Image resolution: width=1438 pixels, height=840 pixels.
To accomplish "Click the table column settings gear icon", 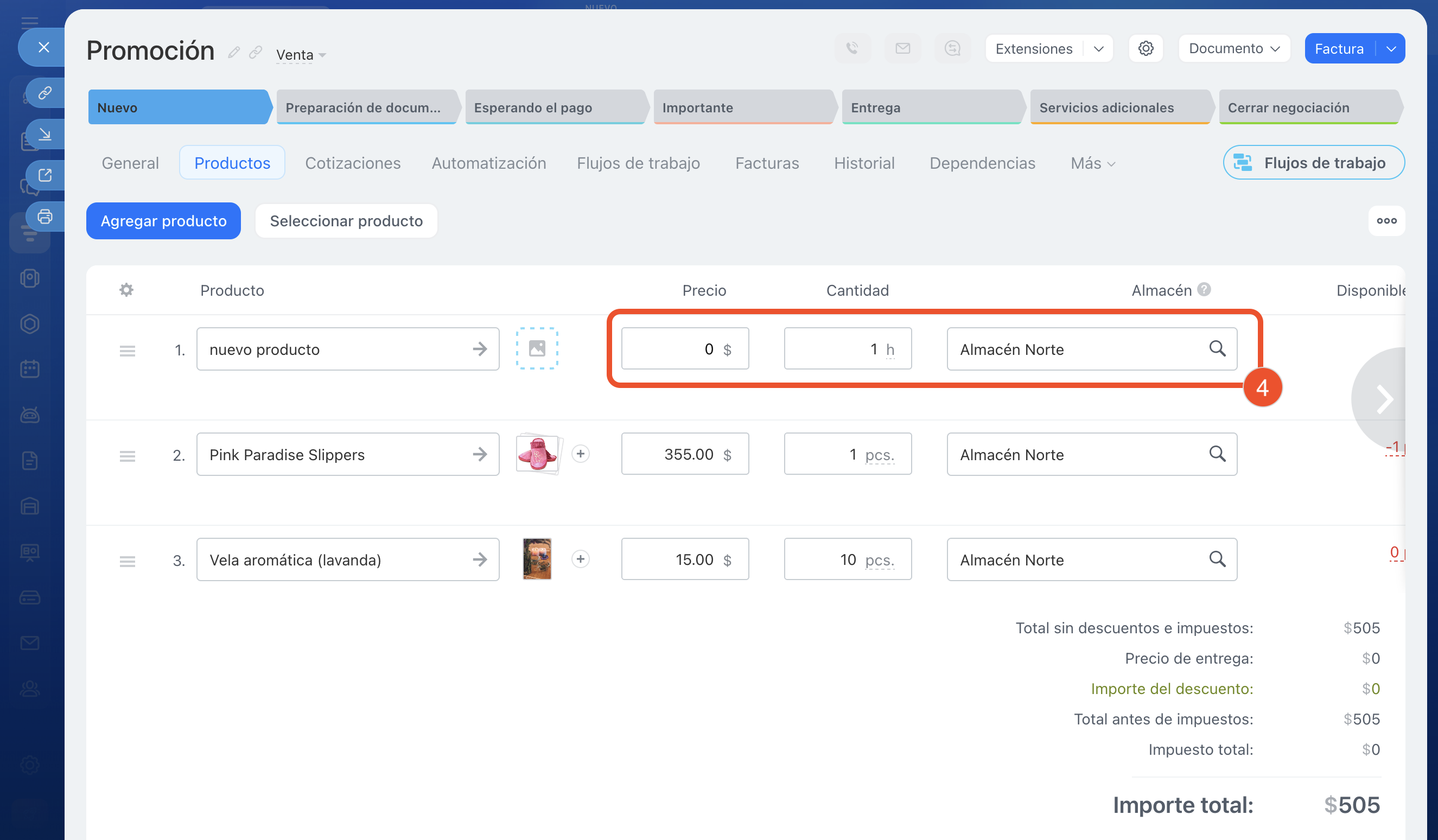I will point(126,290).
